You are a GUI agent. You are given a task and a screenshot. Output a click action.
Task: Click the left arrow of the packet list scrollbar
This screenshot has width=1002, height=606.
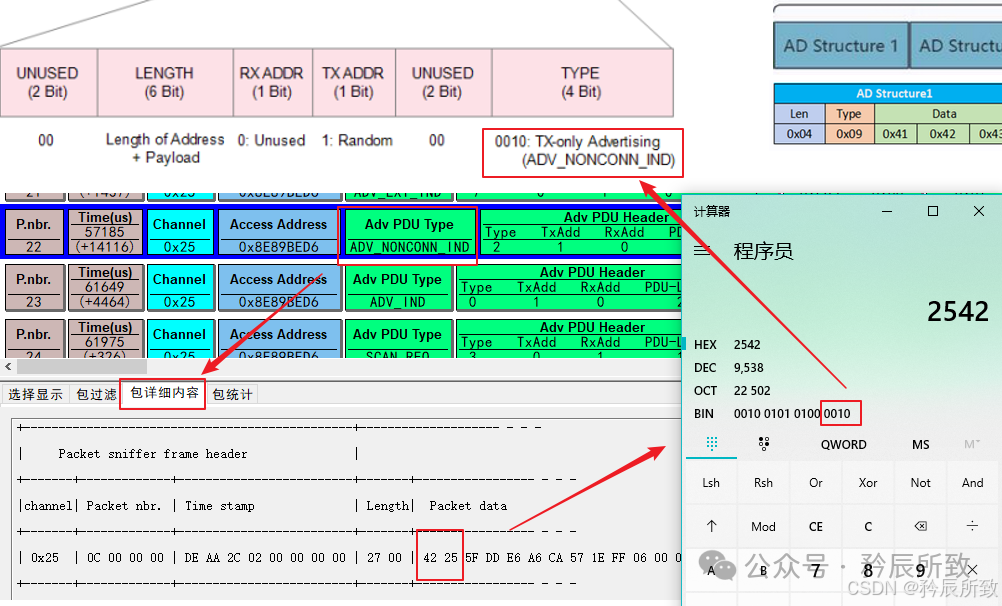click(8, 366)
